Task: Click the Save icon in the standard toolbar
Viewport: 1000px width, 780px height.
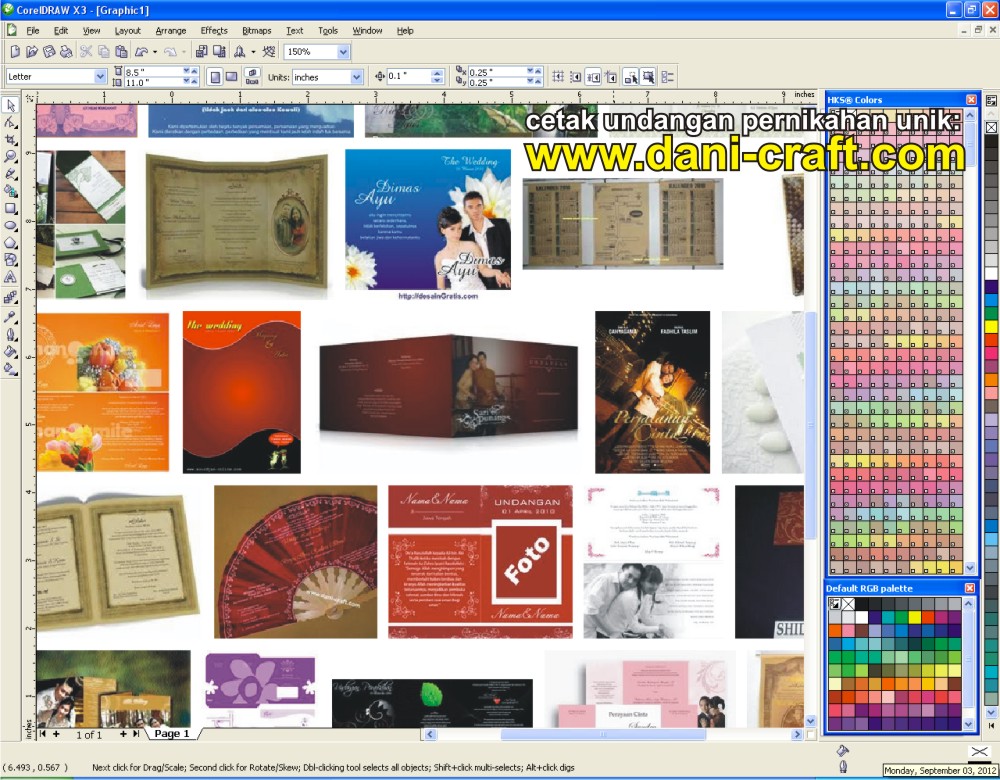Action: click(x=49, y=52)
